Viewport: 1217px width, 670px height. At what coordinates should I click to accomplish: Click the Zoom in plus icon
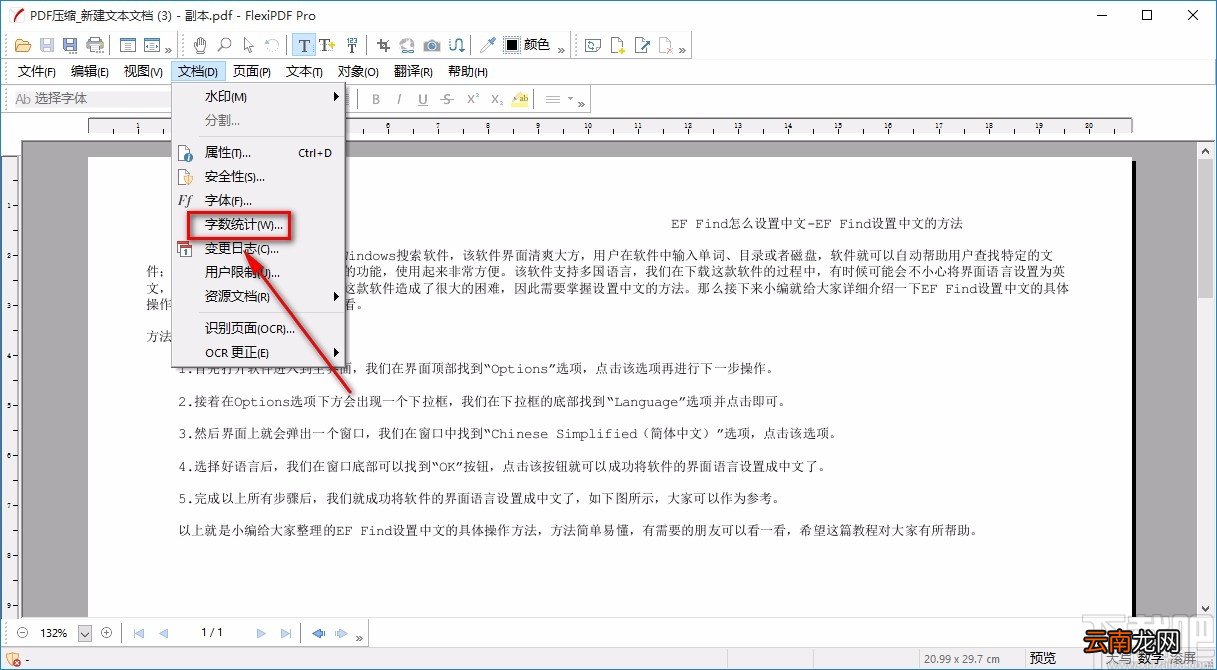[106, 633]
